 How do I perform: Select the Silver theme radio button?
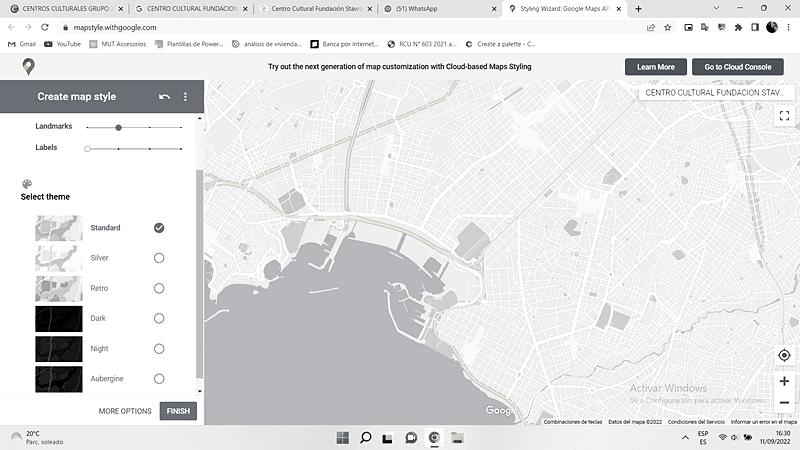159,258
